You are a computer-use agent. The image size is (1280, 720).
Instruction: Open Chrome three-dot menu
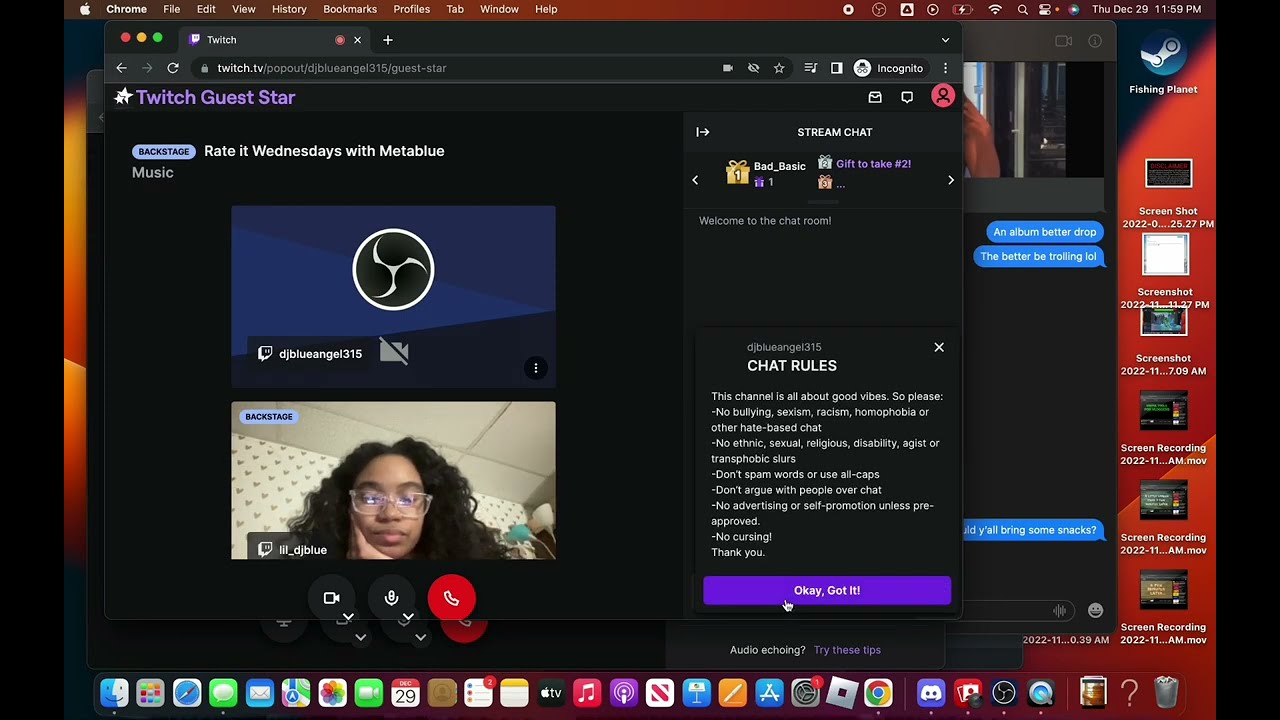[x=945, y=68]
